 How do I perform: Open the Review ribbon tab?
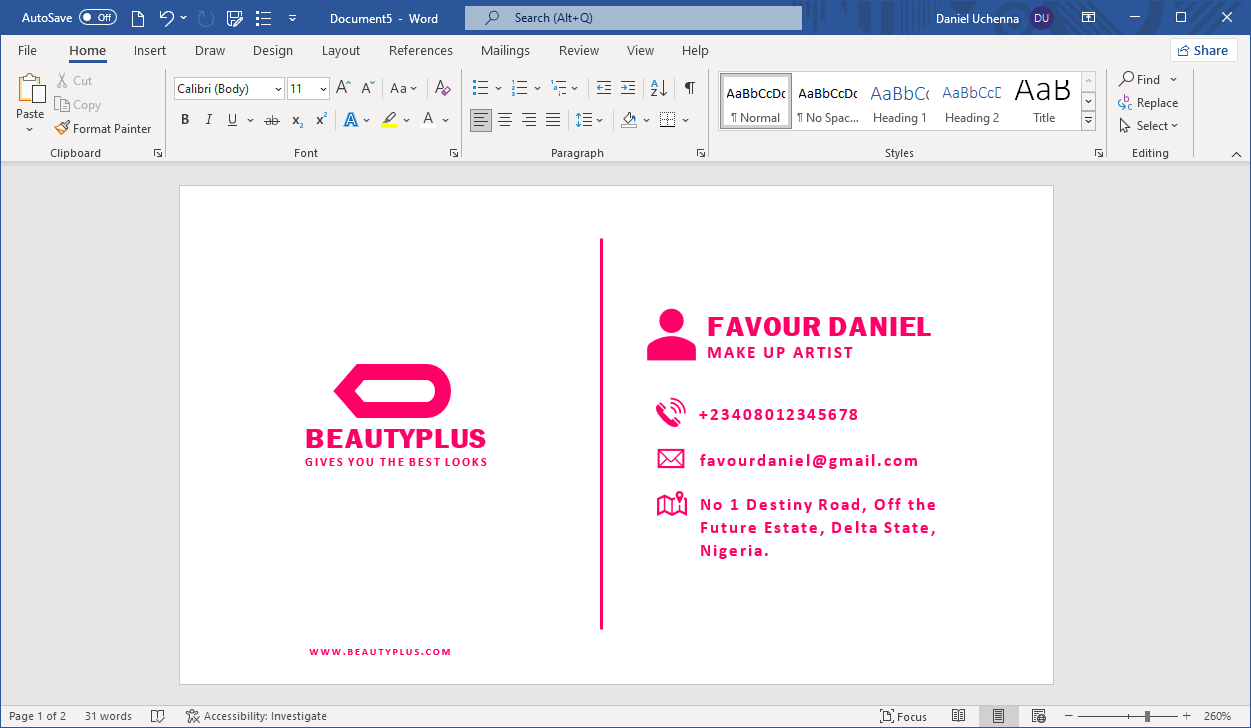tap(578, 50)
